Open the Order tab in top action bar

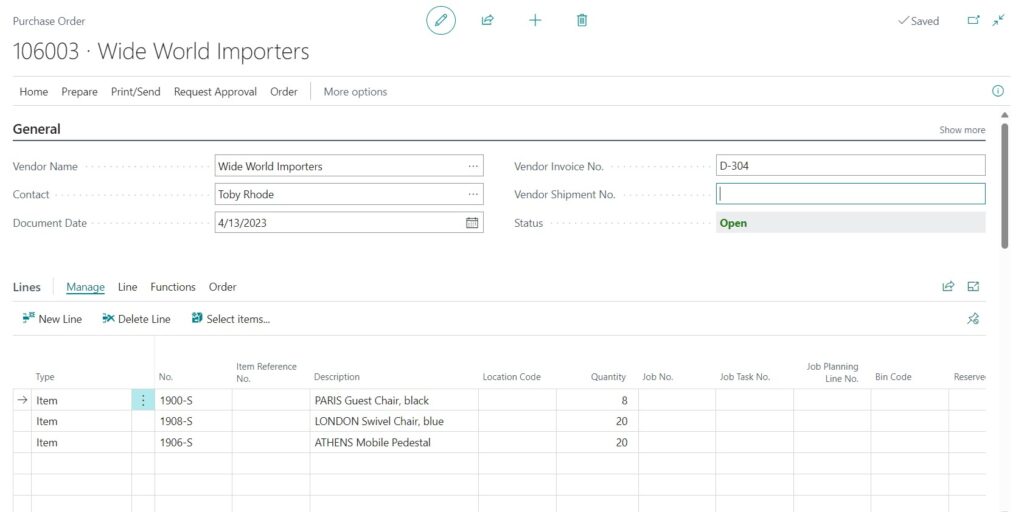tap(284, 91)
